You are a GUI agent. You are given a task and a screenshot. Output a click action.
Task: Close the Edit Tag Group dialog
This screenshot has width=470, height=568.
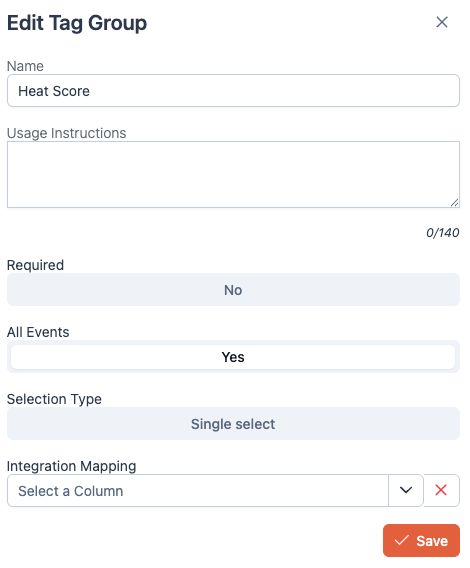coord(442,22)
